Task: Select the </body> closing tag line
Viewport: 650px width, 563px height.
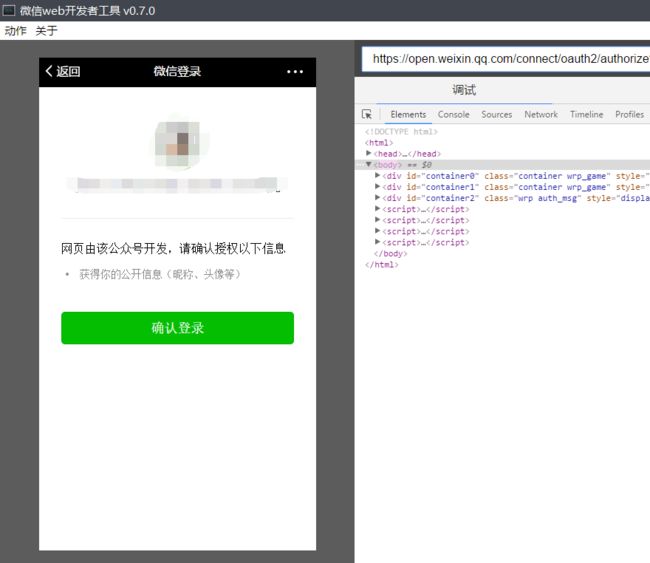Action: [x=390, y=253]
